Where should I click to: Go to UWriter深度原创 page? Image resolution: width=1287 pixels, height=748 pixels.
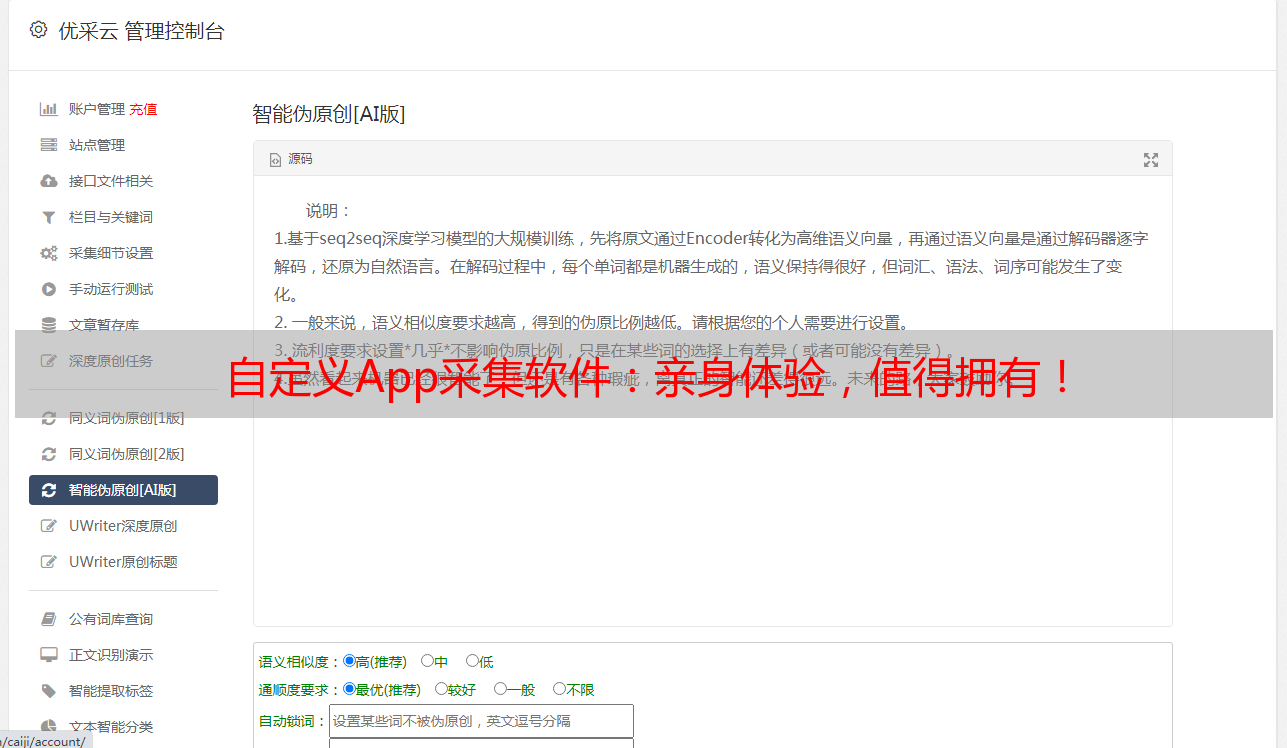tap(123, 526)
